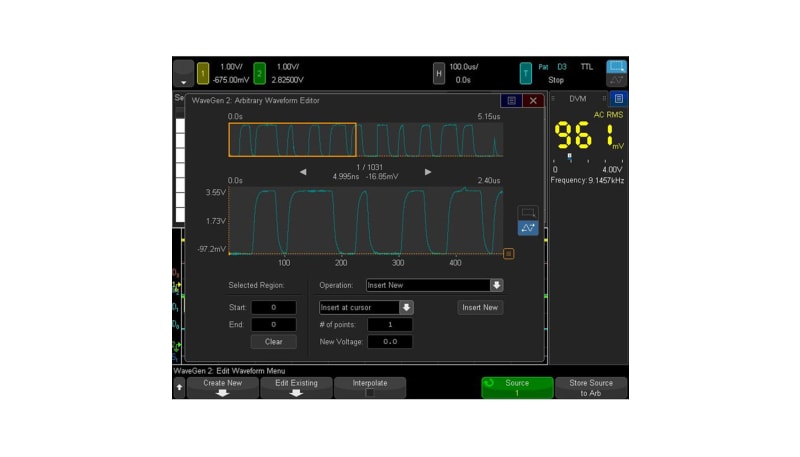Close the Arbitrary Waveform Editor dialog
Image resolution: width=800 pixels, height=457 pixels.
click(x=533, y=100)
